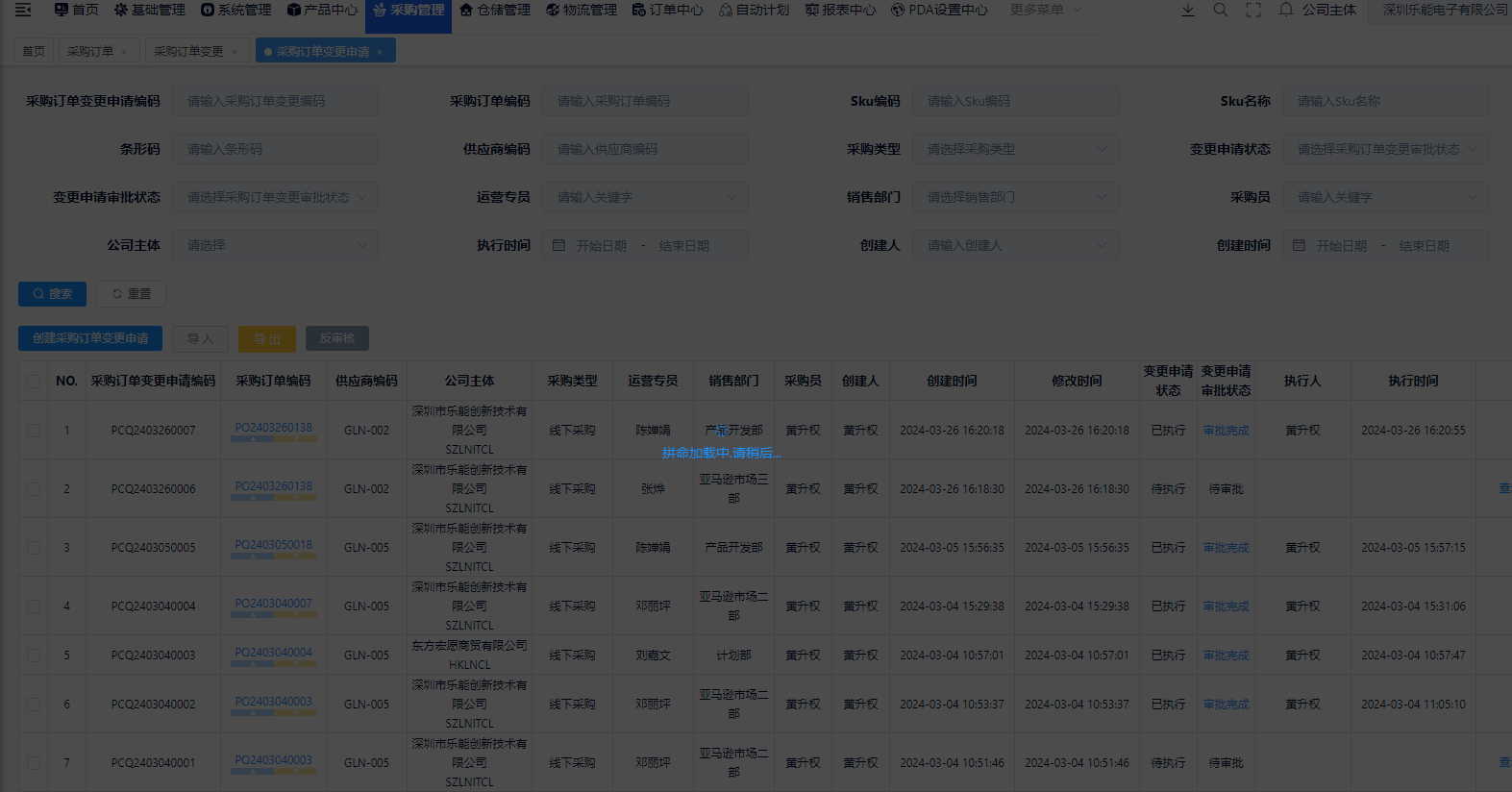Toggle fullscreen icon in top bar
Image resolution: width=1512 pixels, height=792 pixels.
coord(1253,10)
